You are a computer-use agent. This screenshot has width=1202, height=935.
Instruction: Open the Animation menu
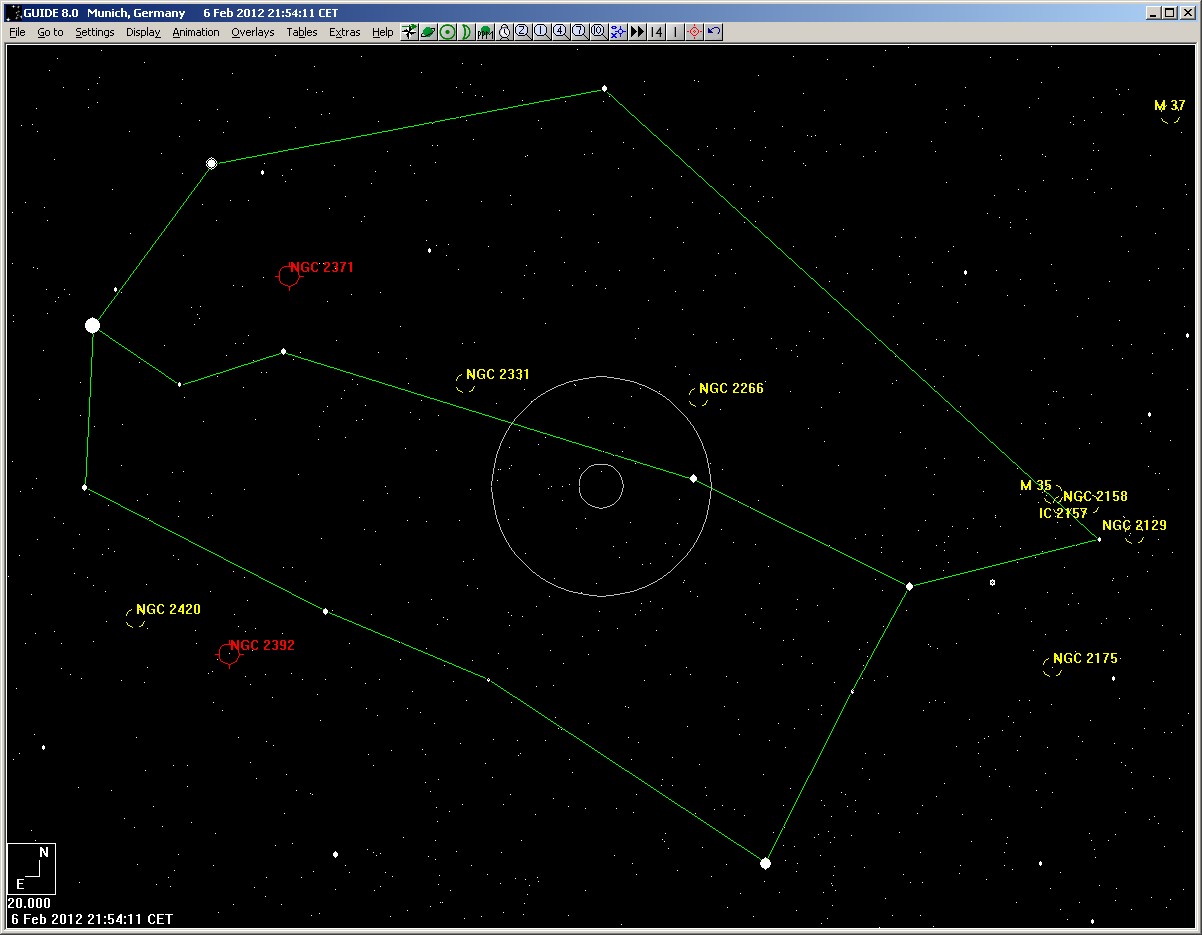tap(195, 32)
